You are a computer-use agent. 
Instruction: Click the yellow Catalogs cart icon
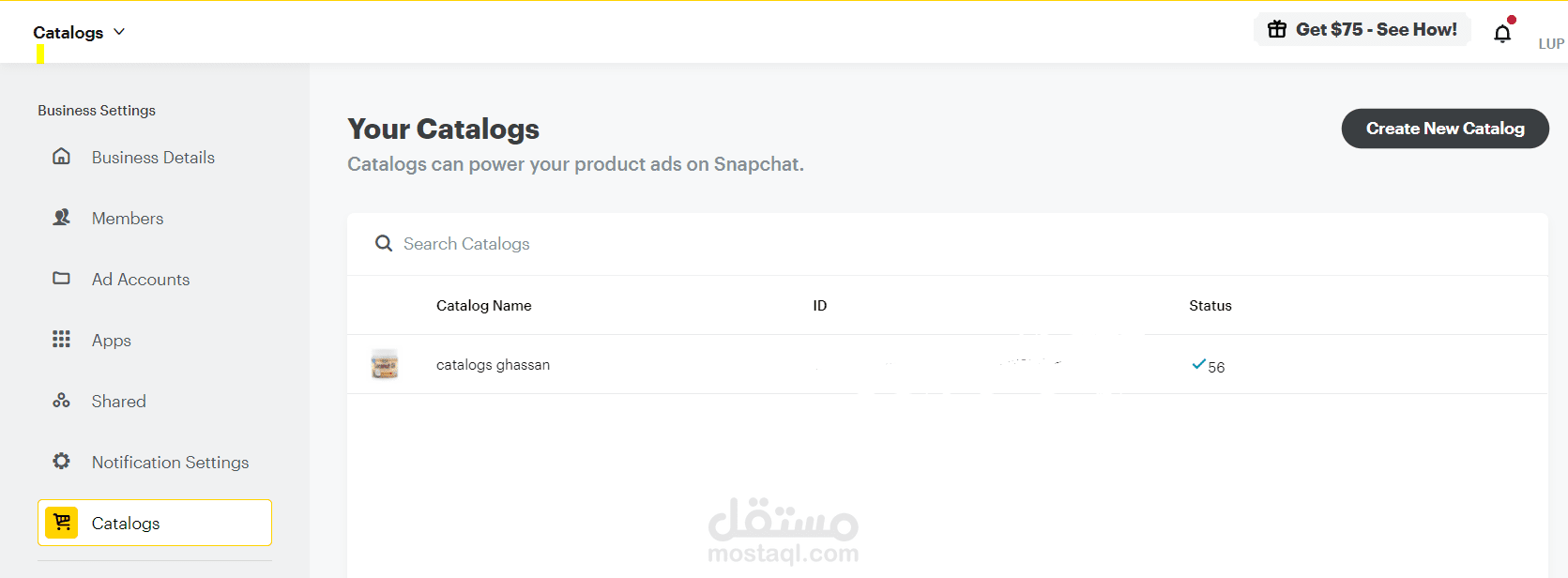click(62, 523)
